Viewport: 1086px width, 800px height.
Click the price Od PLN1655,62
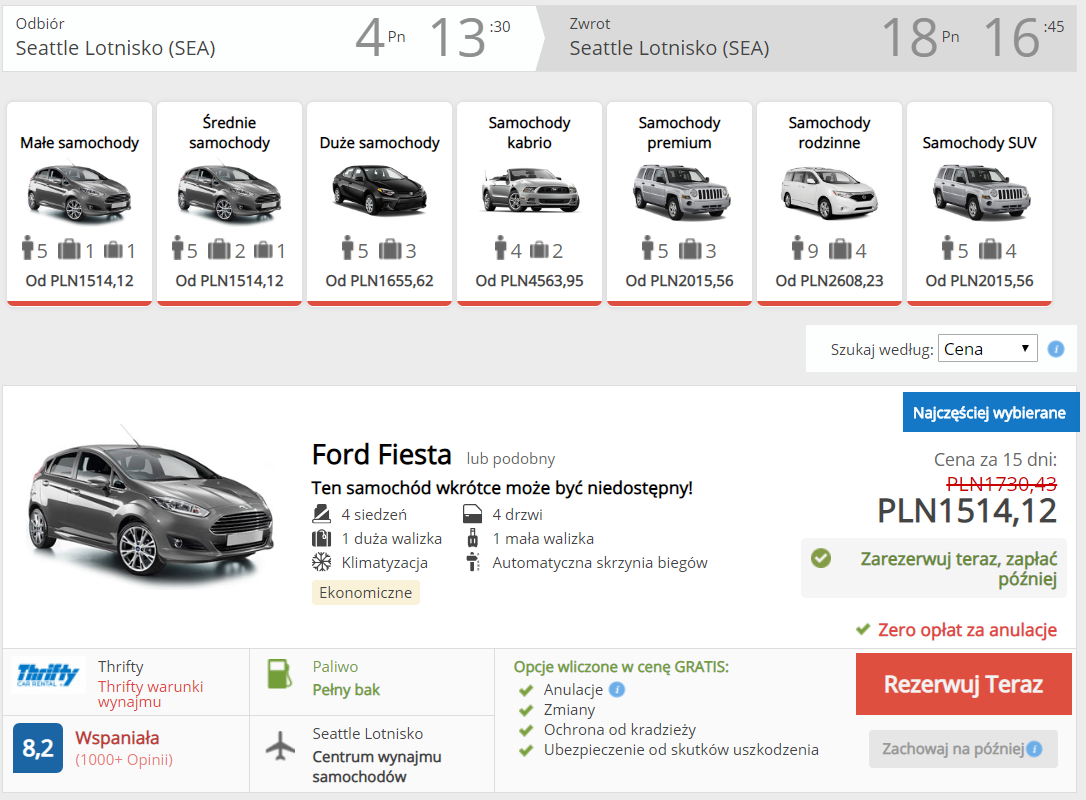coord(380,281)
